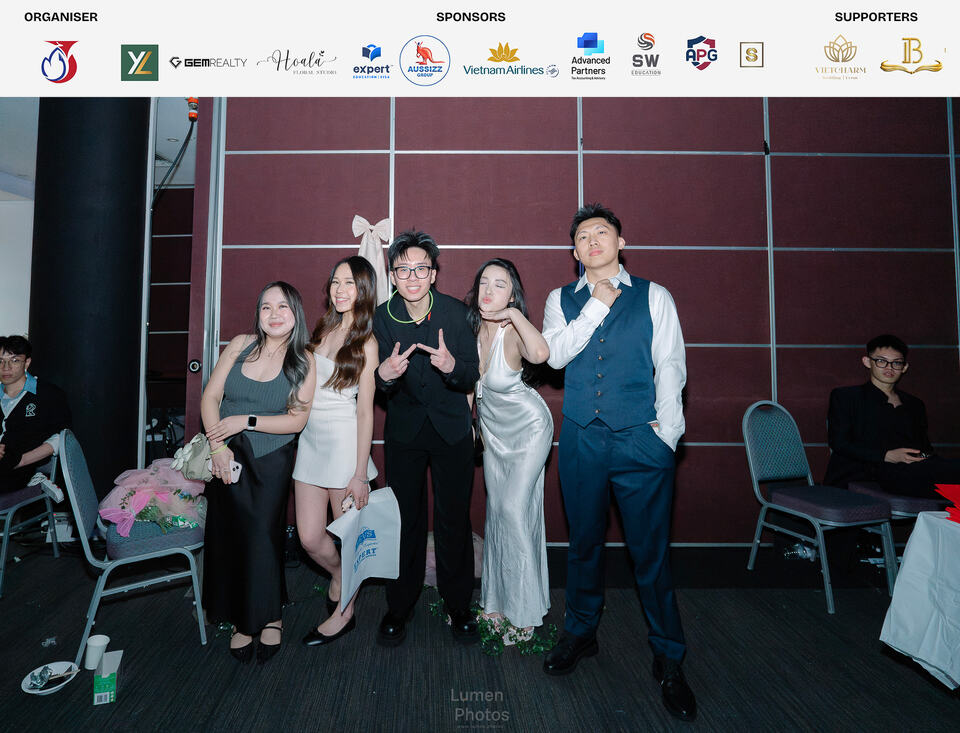Open the APG shield logo
Image resolution: width=960 pixels, height=733 pixels.
pos(702,53)
